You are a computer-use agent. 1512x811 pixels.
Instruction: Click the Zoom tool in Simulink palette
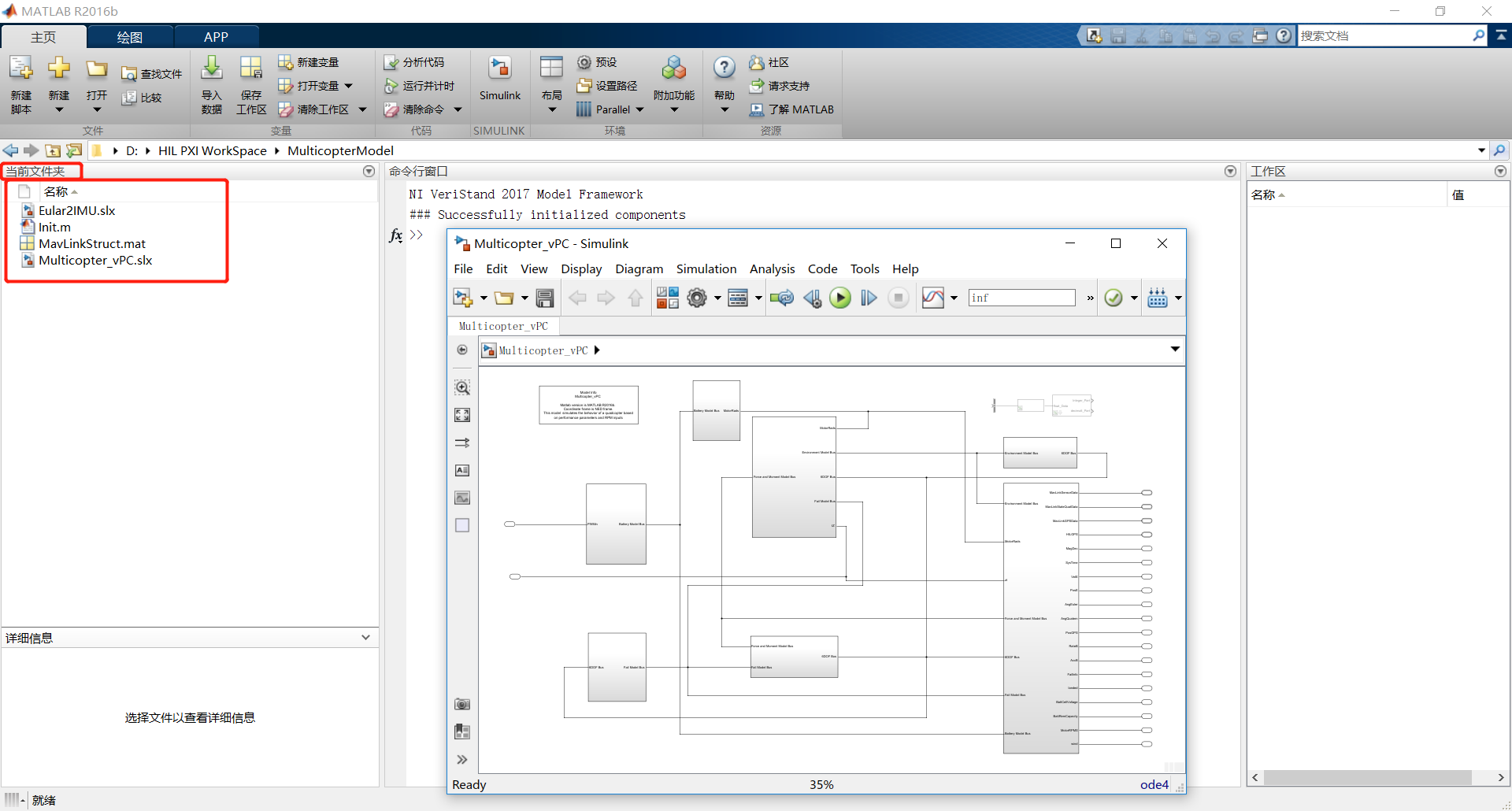[x=462, y=387]
